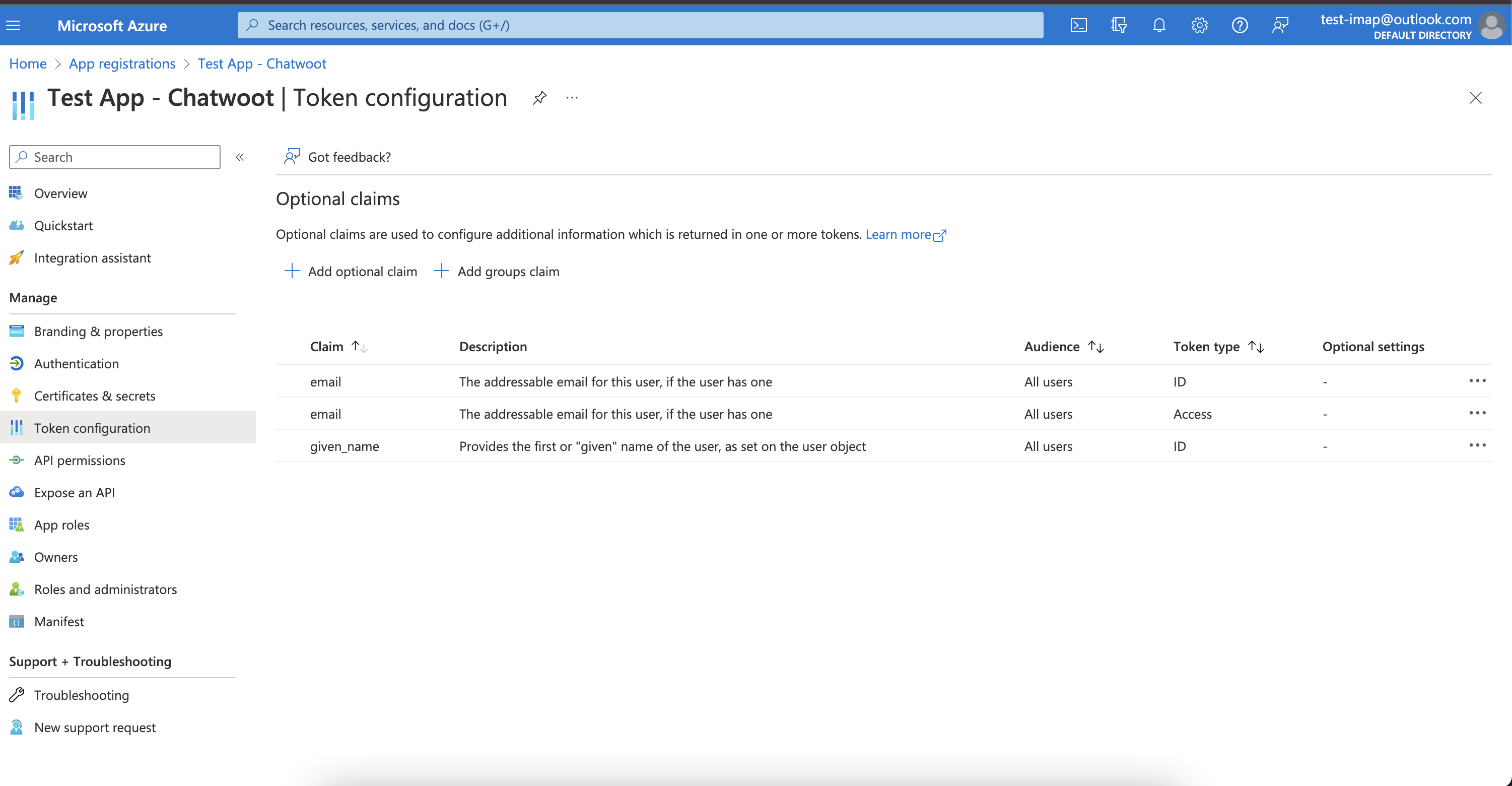Click the Expose an API sidebar icon
The image size is (1512, 786).
coord(17,491)
